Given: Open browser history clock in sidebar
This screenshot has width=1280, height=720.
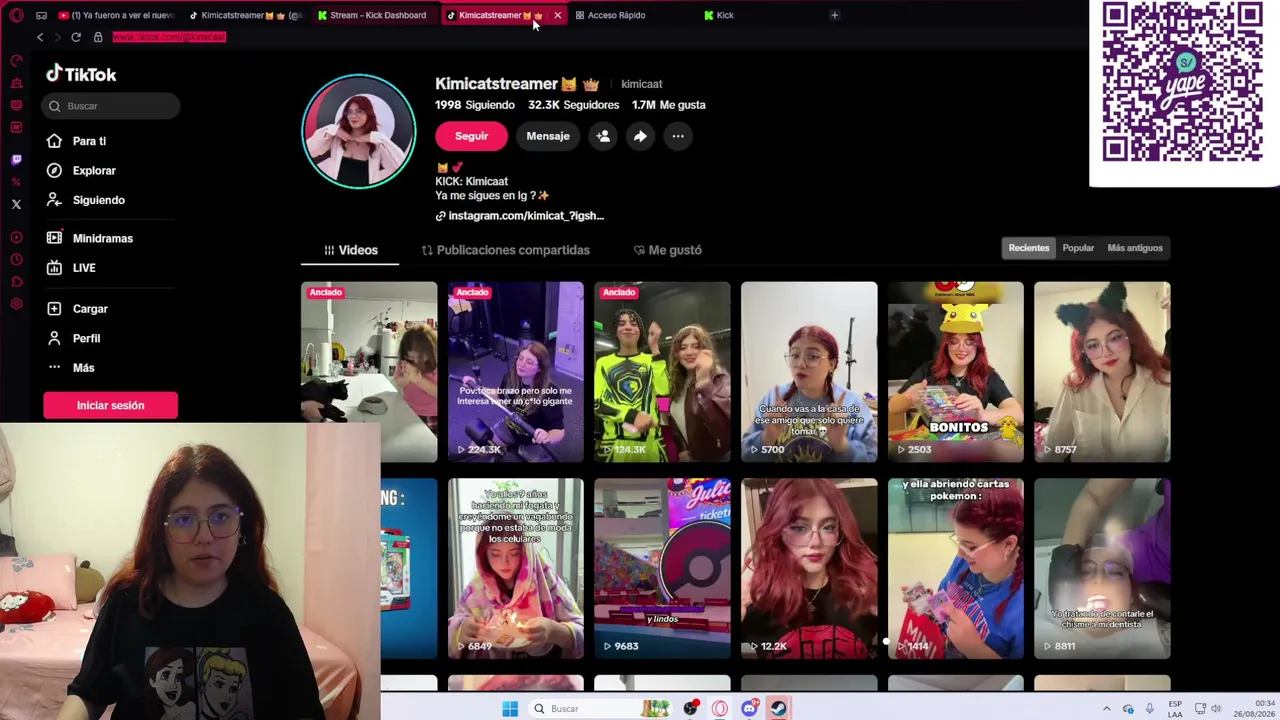Looking at the screenshot, I should tap(16, 260).
